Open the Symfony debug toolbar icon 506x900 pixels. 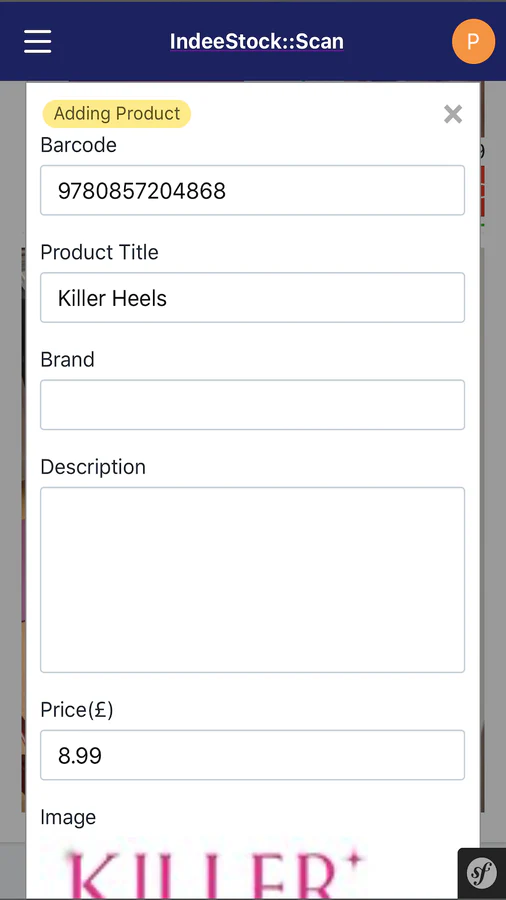point(482,873)
